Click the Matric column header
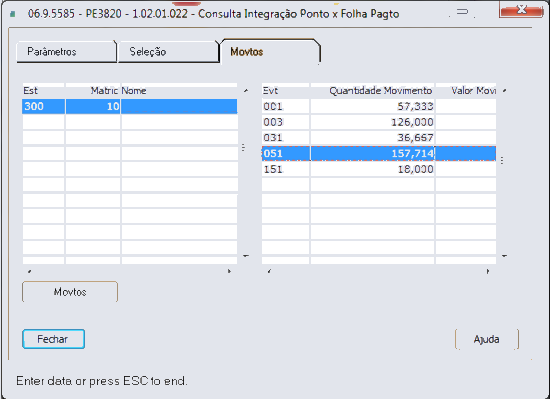Image resolution: width=550 pixels, height=399 pixels. point(93,90)
